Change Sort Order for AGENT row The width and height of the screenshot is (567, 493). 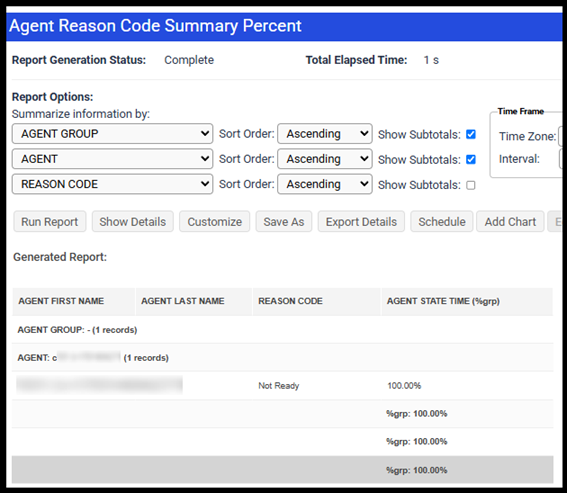[325, 159]
